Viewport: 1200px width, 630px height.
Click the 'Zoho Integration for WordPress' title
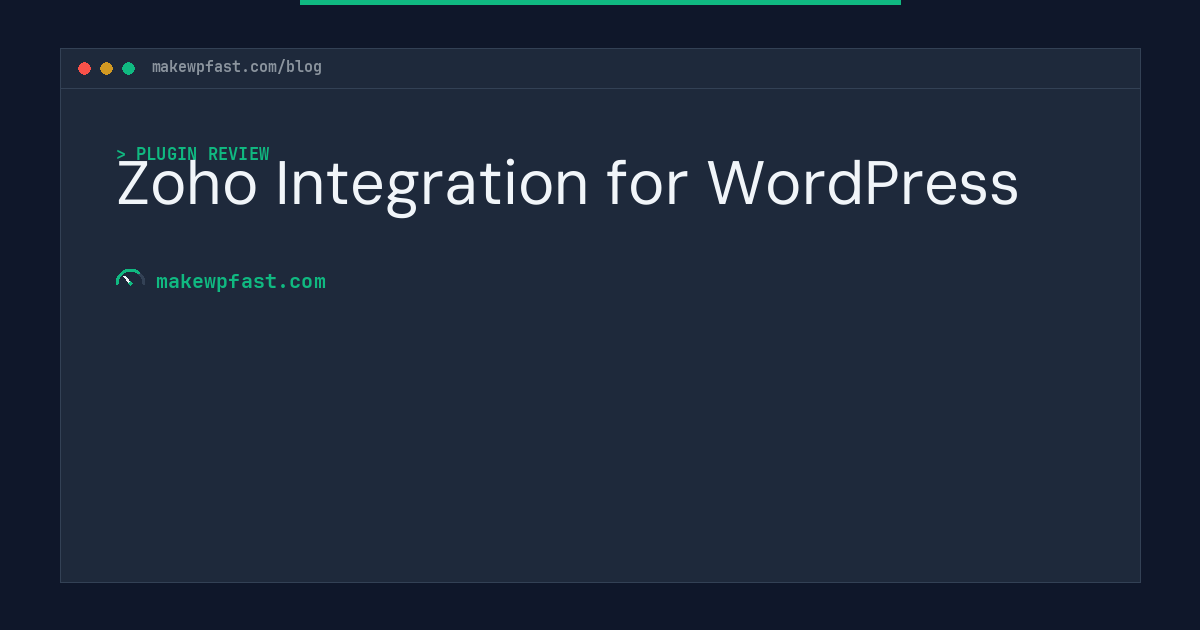tap(567, 183)
